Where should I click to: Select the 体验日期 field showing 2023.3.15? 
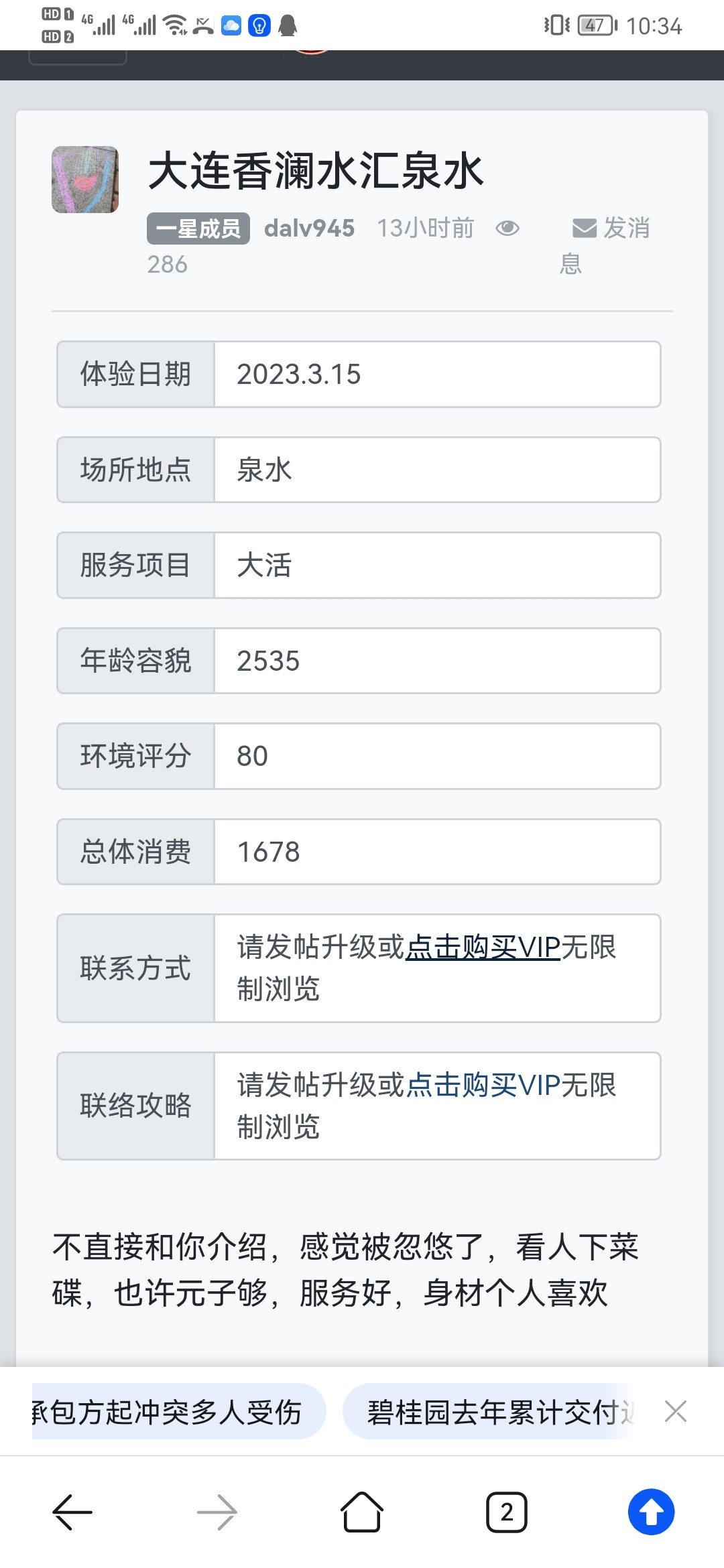click(300, 375)
